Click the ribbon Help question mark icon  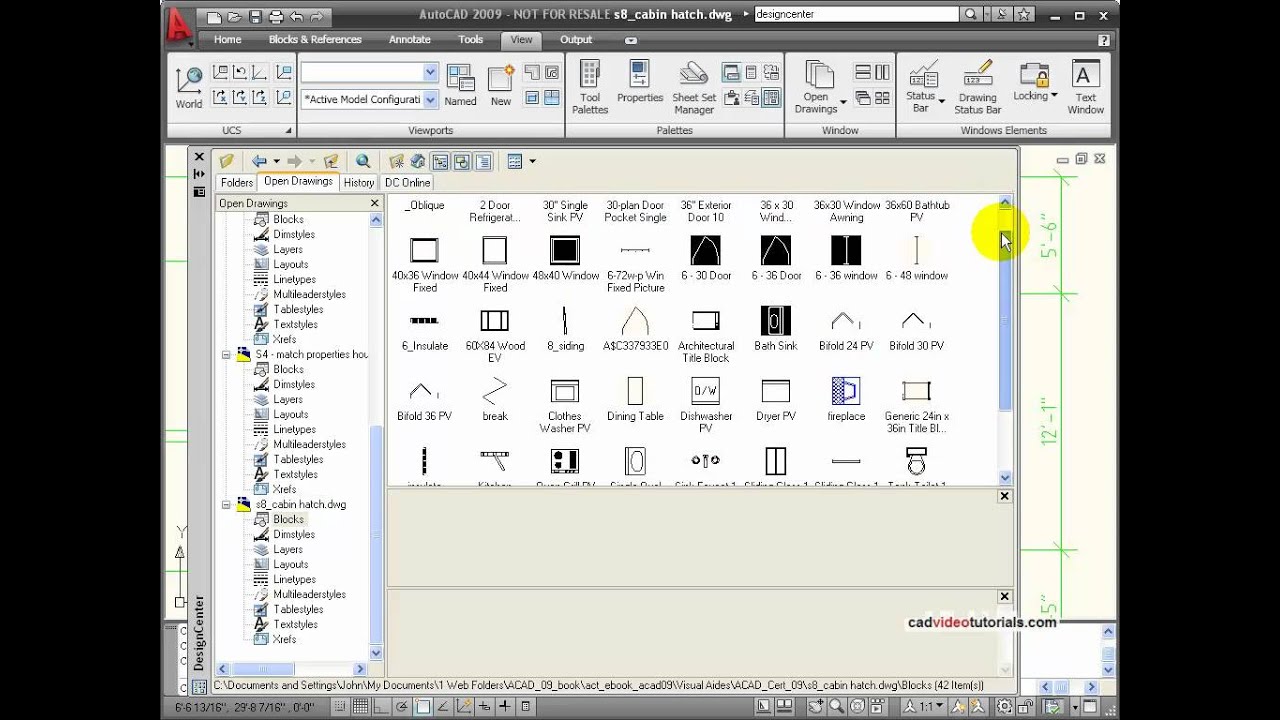click(x=1103, y=40)
